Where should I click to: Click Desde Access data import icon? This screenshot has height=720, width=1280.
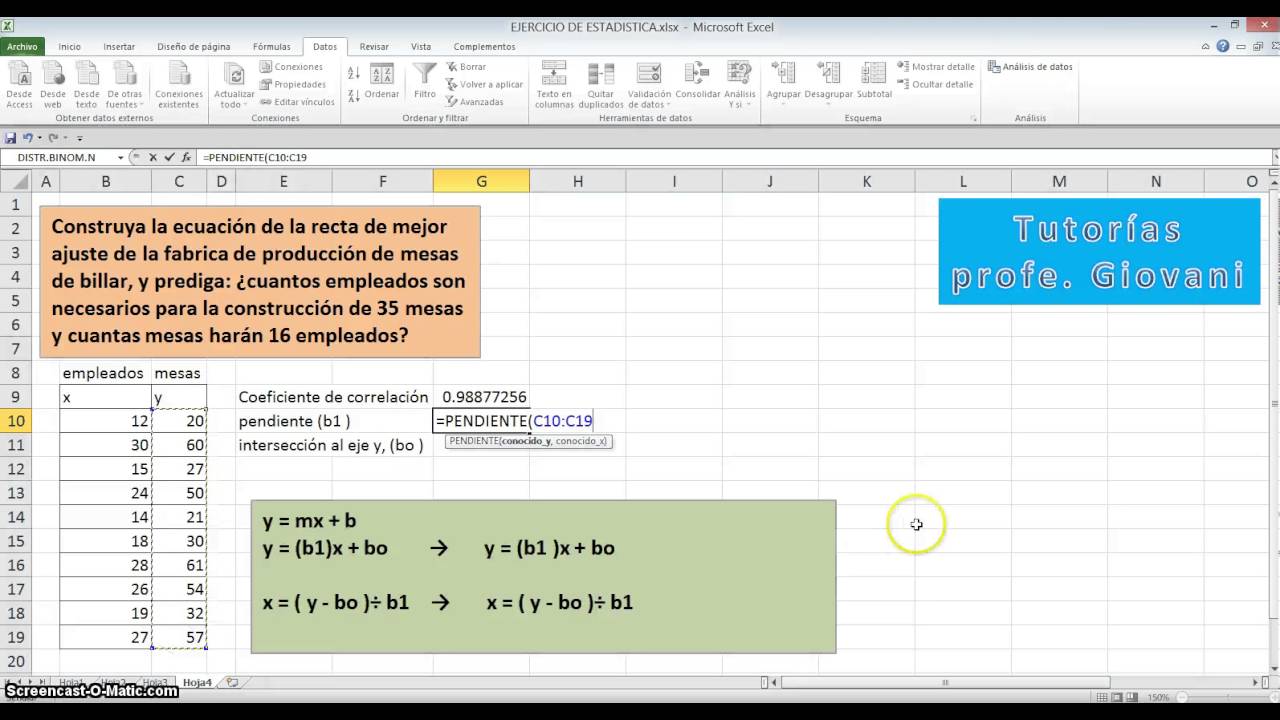point(20,85)
